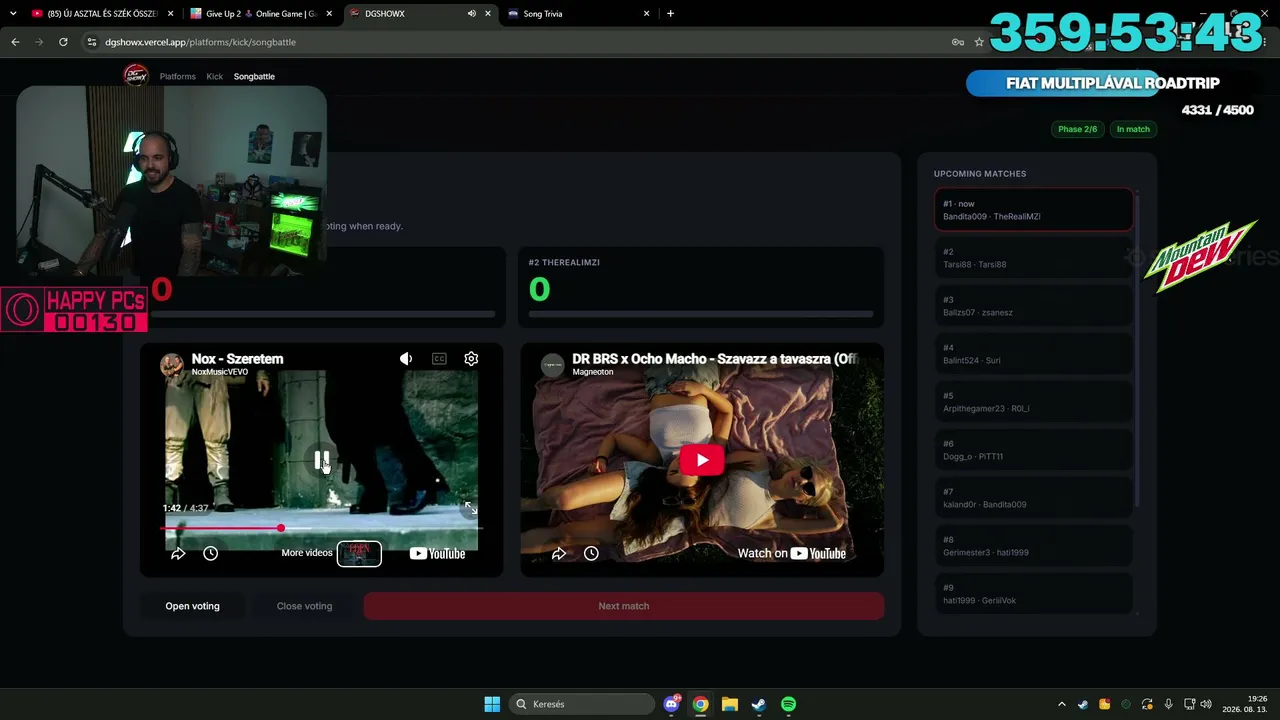Click the Keresés taskbar search box
1280x720 pixels.
pyautogui.click(x=580, y=704)
